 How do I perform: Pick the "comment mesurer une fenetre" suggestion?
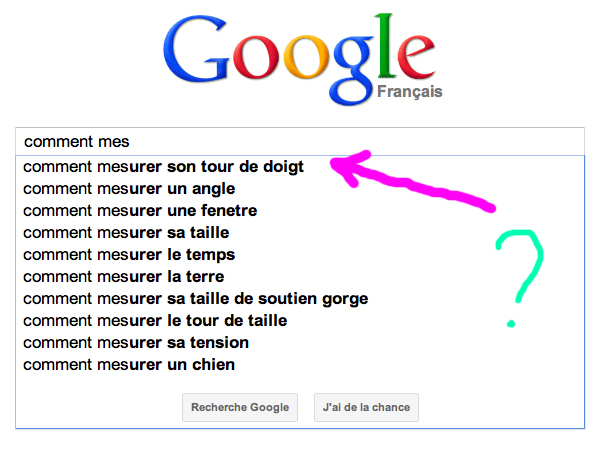(x=140, y=210)
